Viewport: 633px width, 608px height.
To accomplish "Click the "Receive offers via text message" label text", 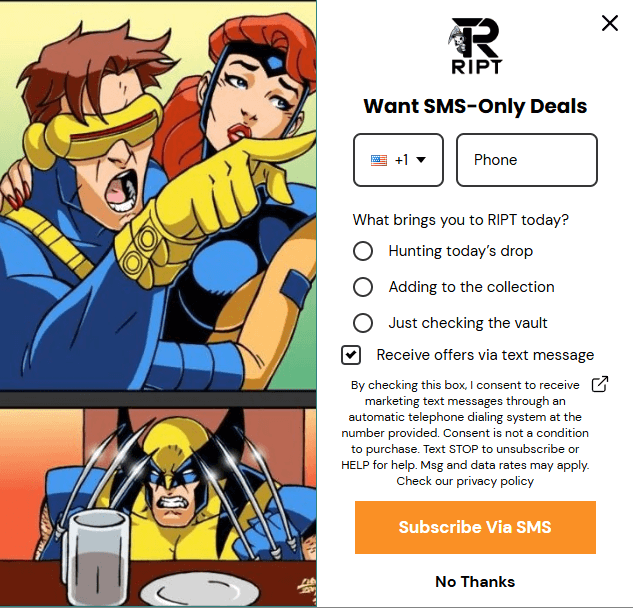I will [485, 355].
